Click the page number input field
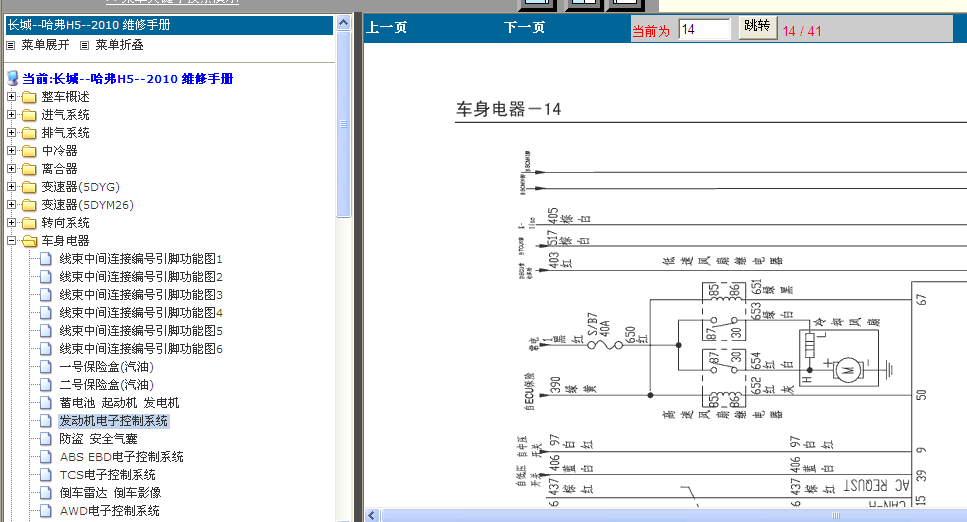The width and height of the screenshot is (967, 522). 704,29
